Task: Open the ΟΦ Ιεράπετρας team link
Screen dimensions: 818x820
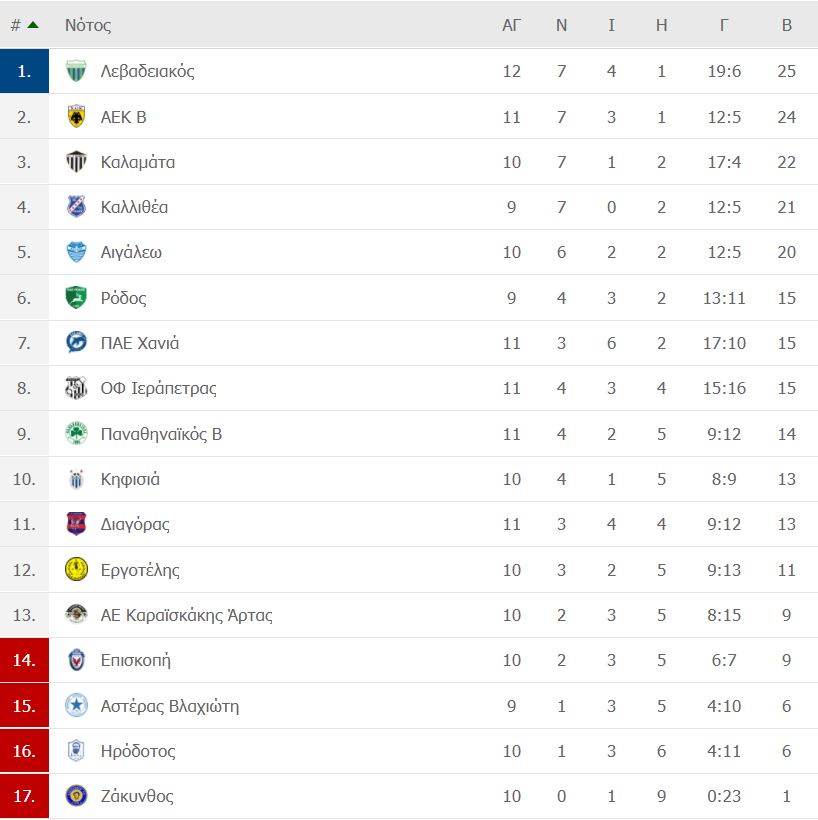Action: 158,388
